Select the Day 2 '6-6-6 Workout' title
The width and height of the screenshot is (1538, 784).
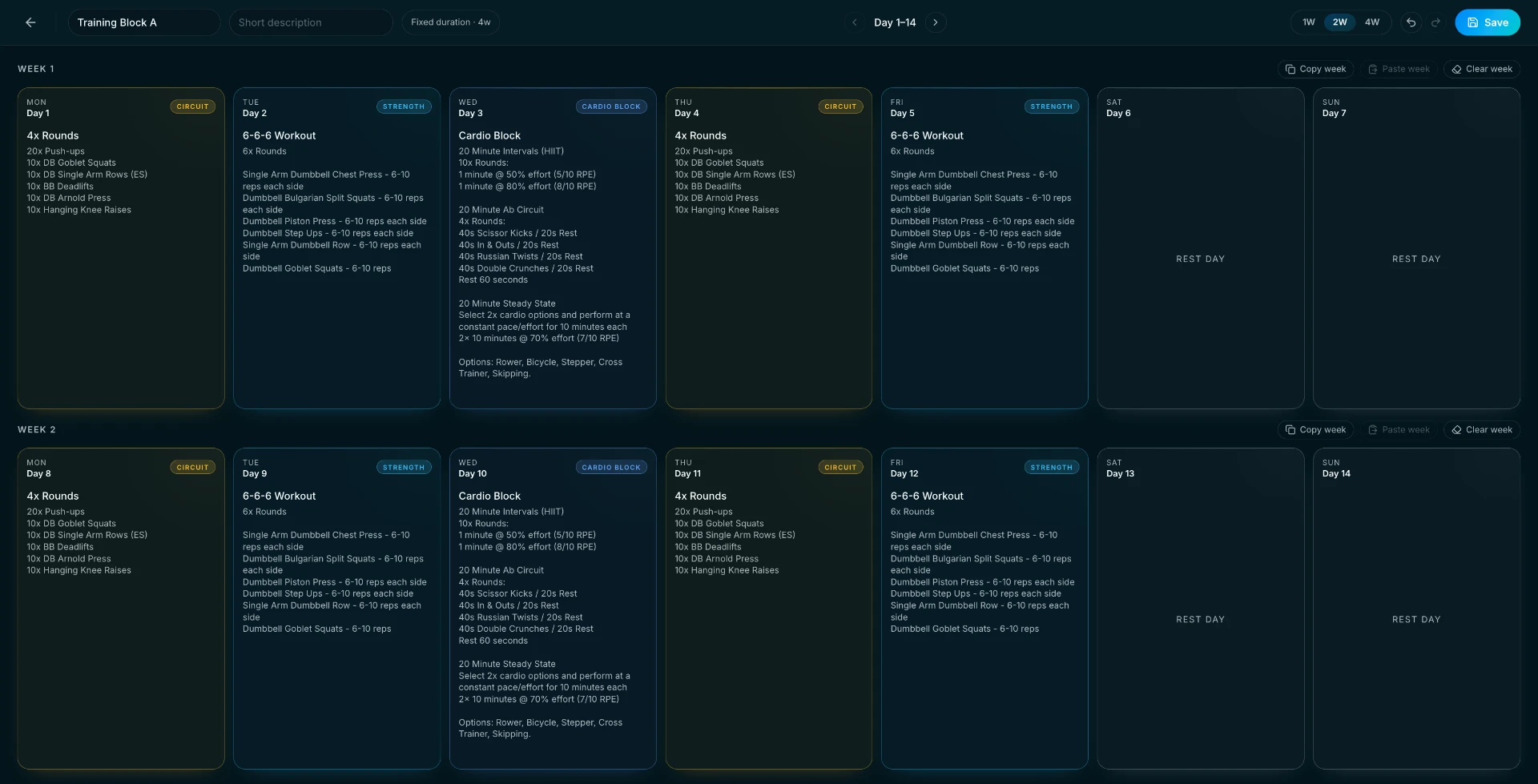(280, 136)
